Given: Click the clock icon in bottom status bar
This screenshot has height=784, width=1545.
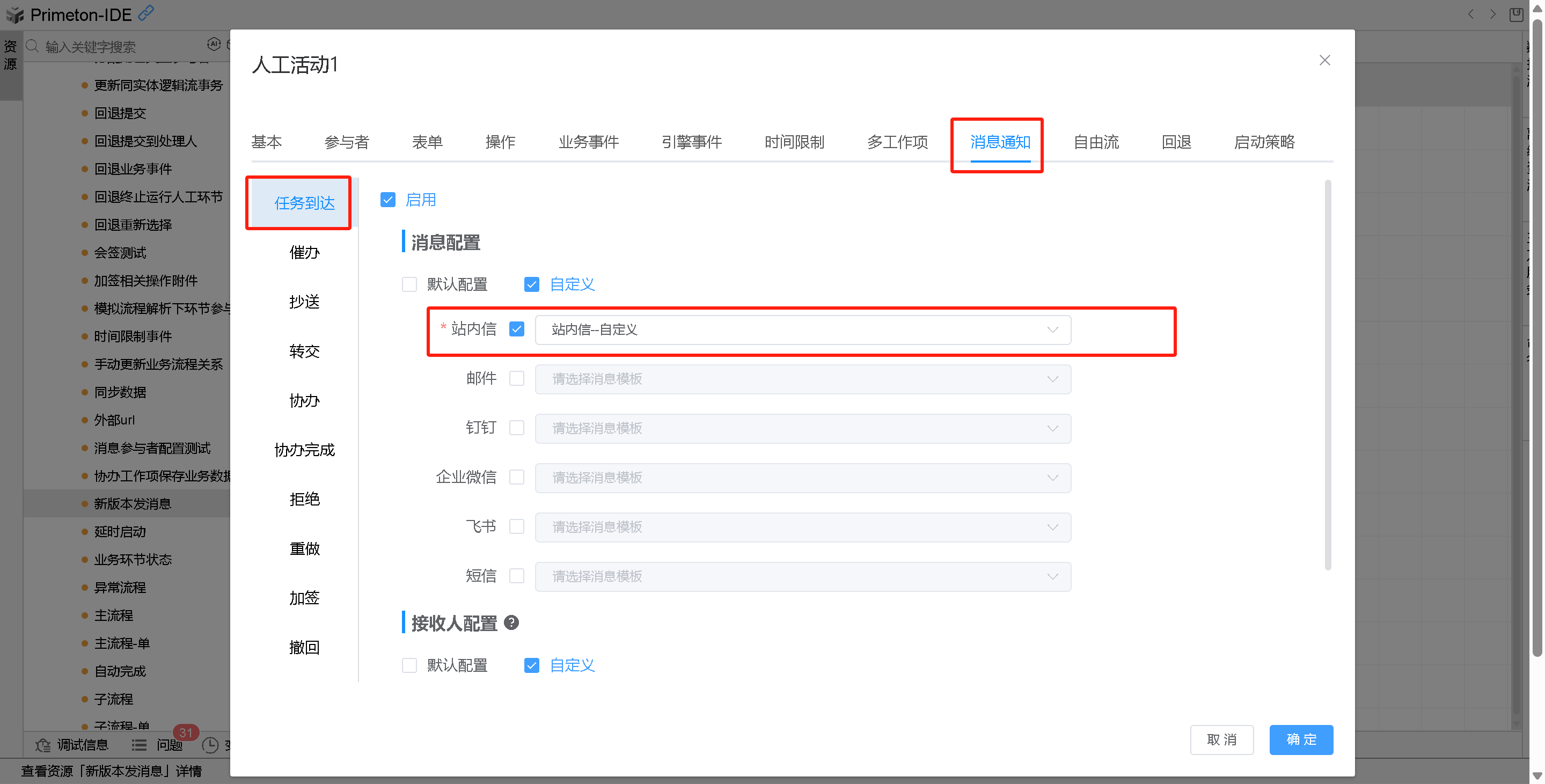Looking at the screenshot, I should point(210,745).
